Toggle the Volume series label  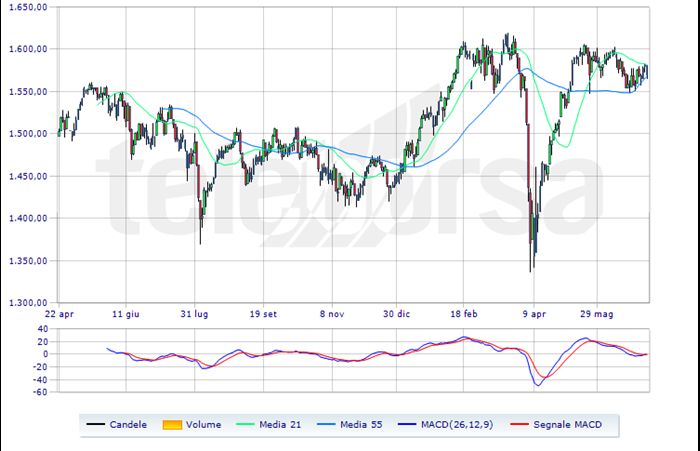204,425
